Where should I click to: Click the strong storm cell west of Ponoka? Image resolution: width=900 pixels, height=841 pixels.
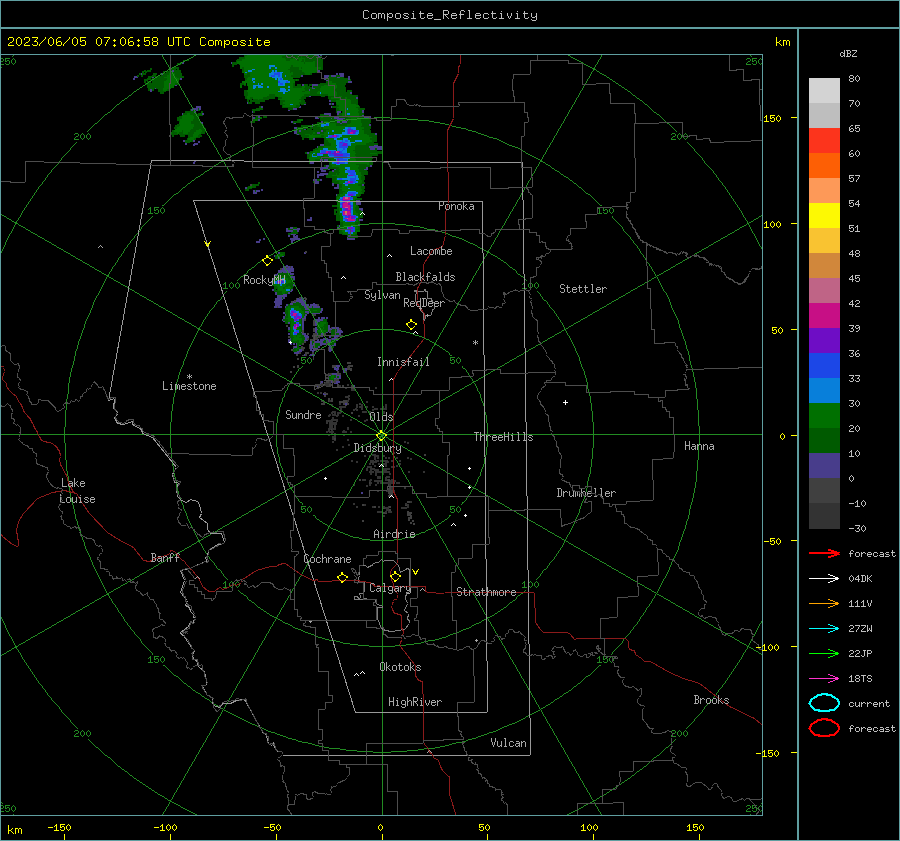tap(348, 209)
